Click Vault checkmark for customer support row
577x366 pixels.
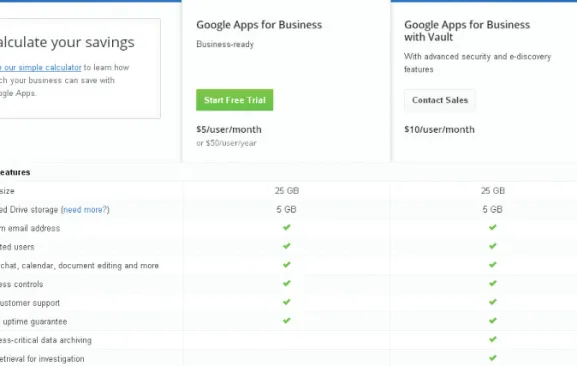pyautogui.click(x=493, y=302)
